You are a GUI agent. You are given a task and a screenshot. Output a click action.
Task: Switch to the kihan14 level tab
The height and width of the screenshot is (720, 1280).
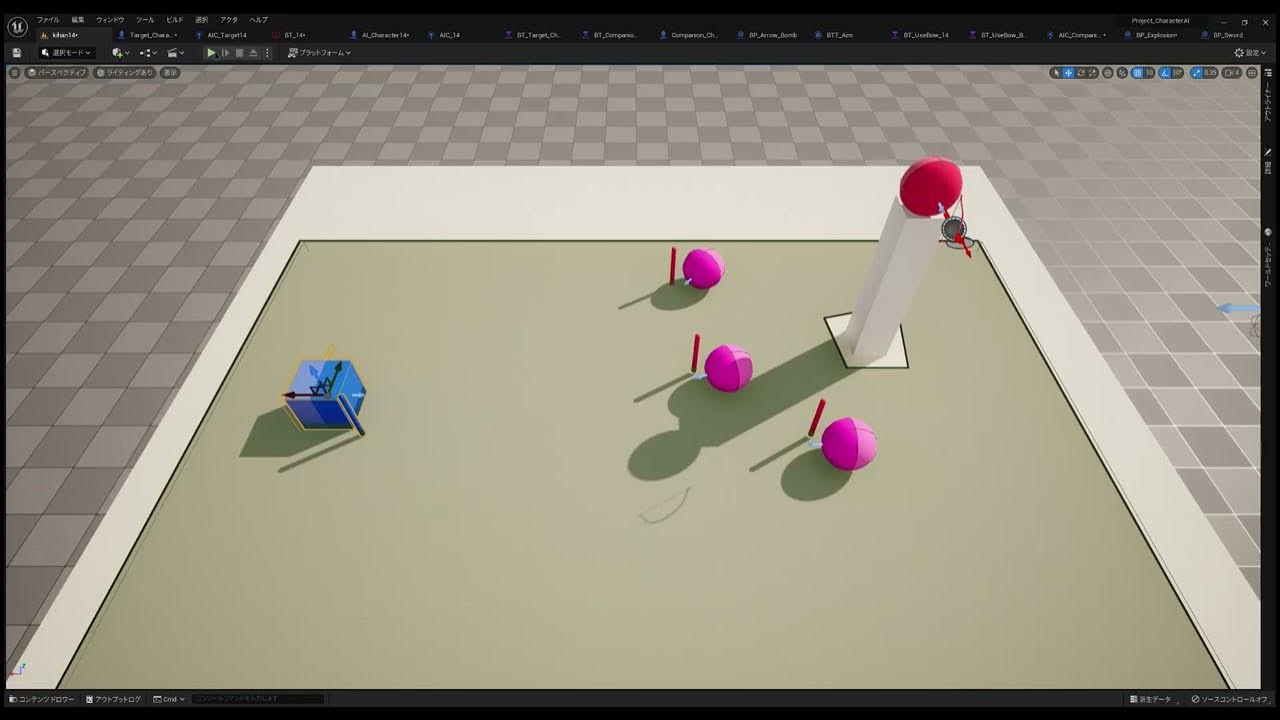(x=65, y=35)
